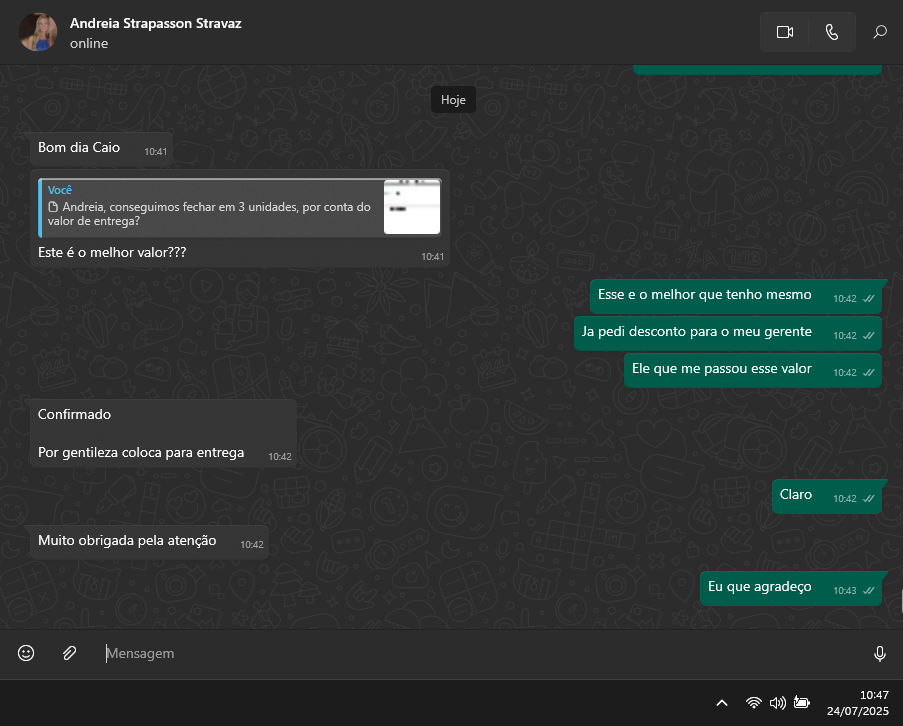
Task: Open the Wi-Fi network tray icon
Action: [x=754, y=703]
